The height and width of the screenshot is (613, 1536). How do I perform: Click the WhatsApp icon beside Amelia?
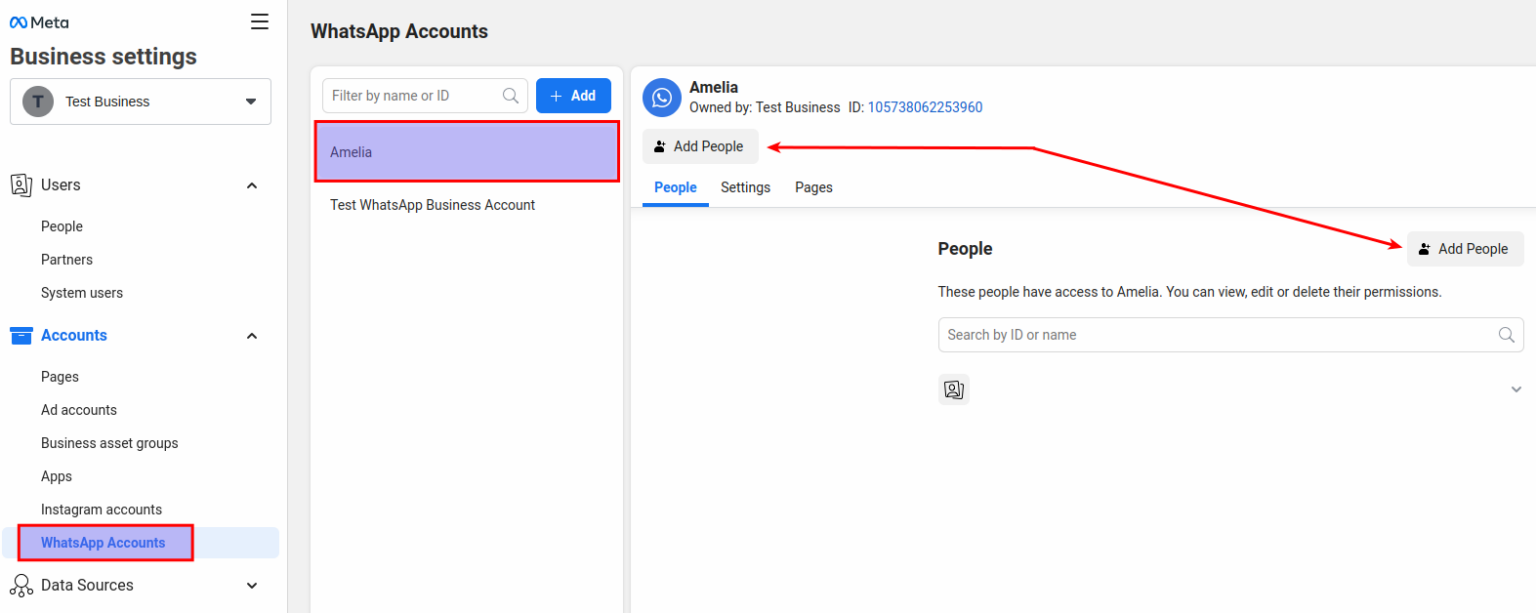(661, 97)
